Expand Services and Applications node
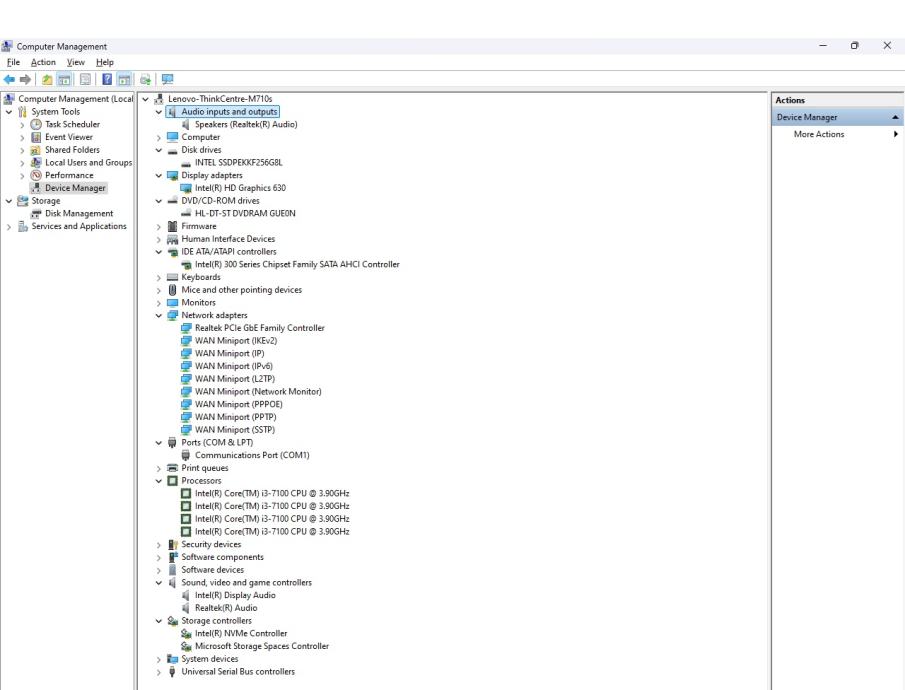This screenshot has height=690, width=905. point(9,227)
